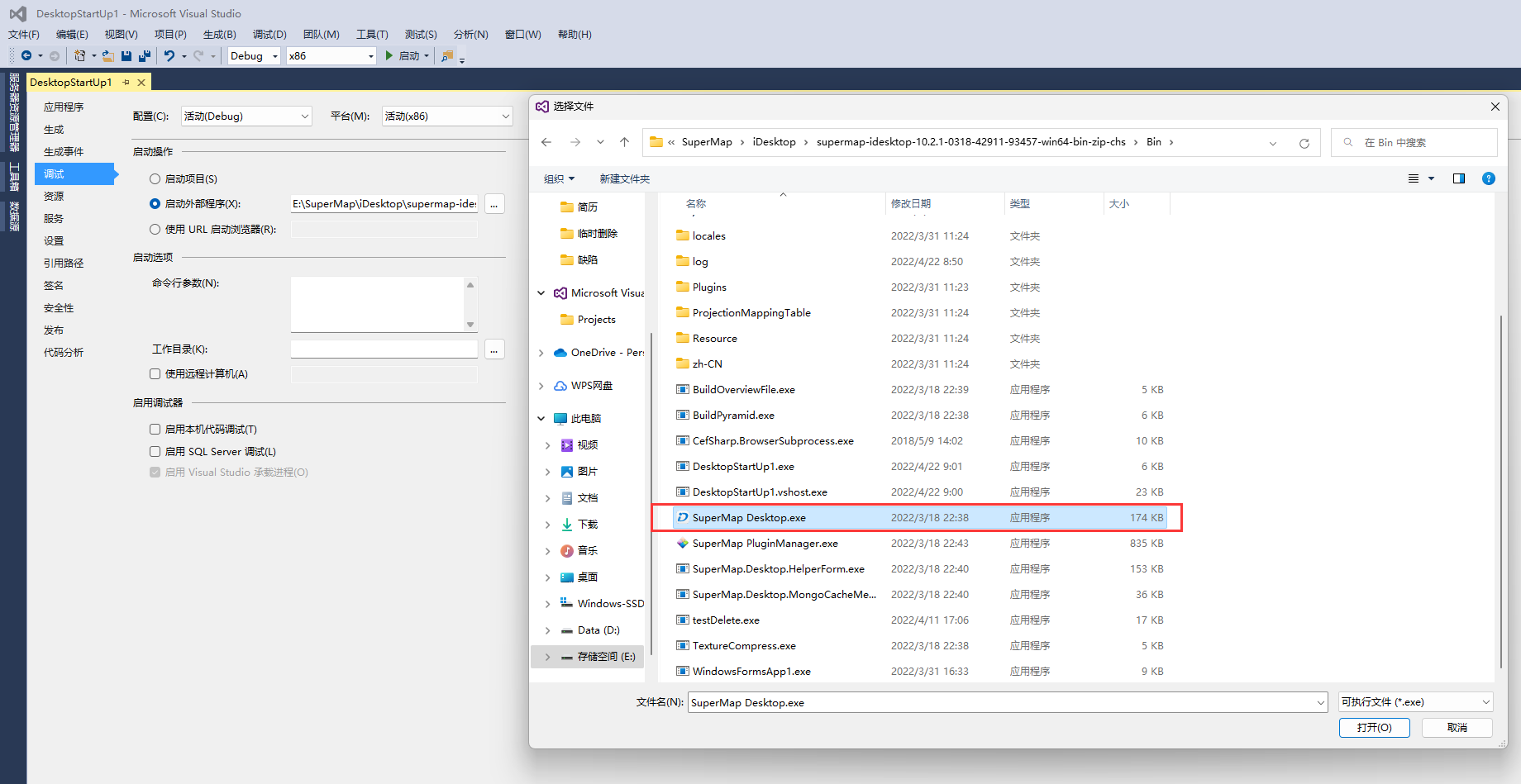Click the iDesktop breadcrumb in the address bar
This screenshot has height=784, width=1521.
[774, 142]
